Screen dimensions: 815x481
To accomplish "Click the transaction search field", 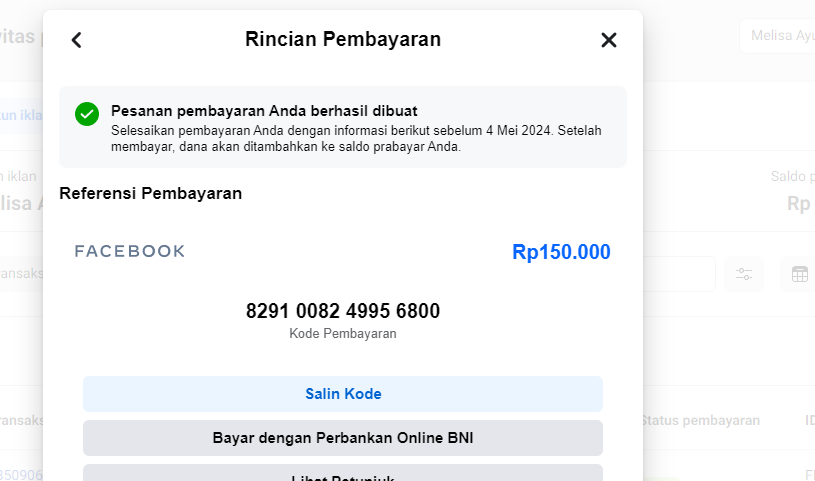I will tap(22, 273).
